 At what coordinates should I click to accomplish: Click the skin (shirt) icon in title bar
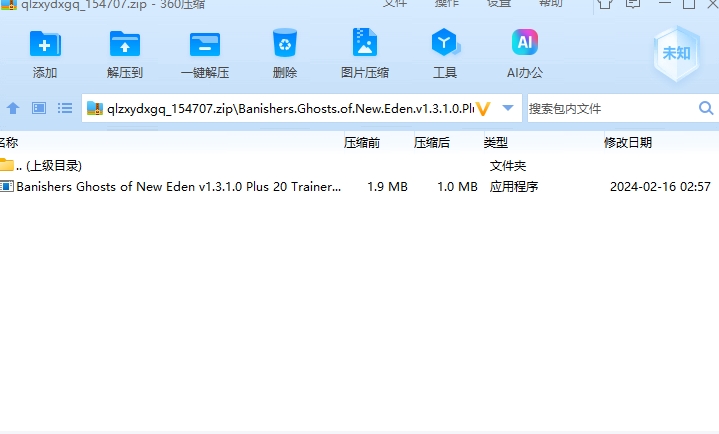pyautogui.click(x=605, y=4)
